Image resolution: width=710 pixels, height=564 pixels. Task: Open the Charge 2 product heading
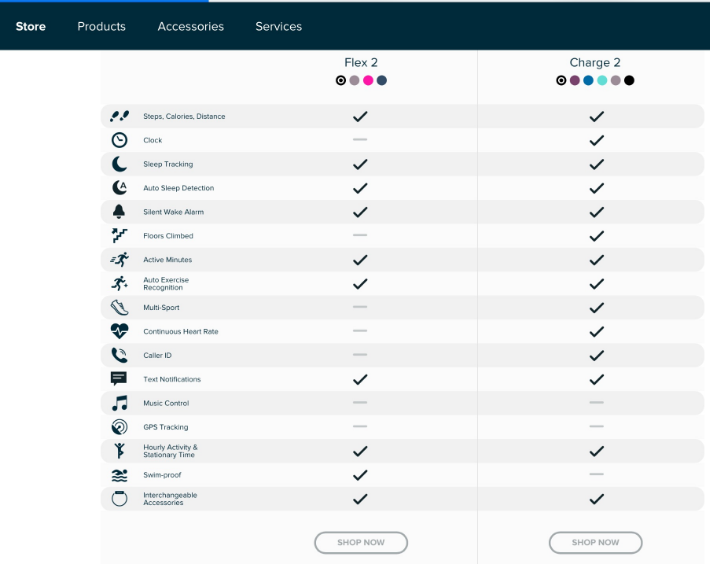click(x=595, y=62)
